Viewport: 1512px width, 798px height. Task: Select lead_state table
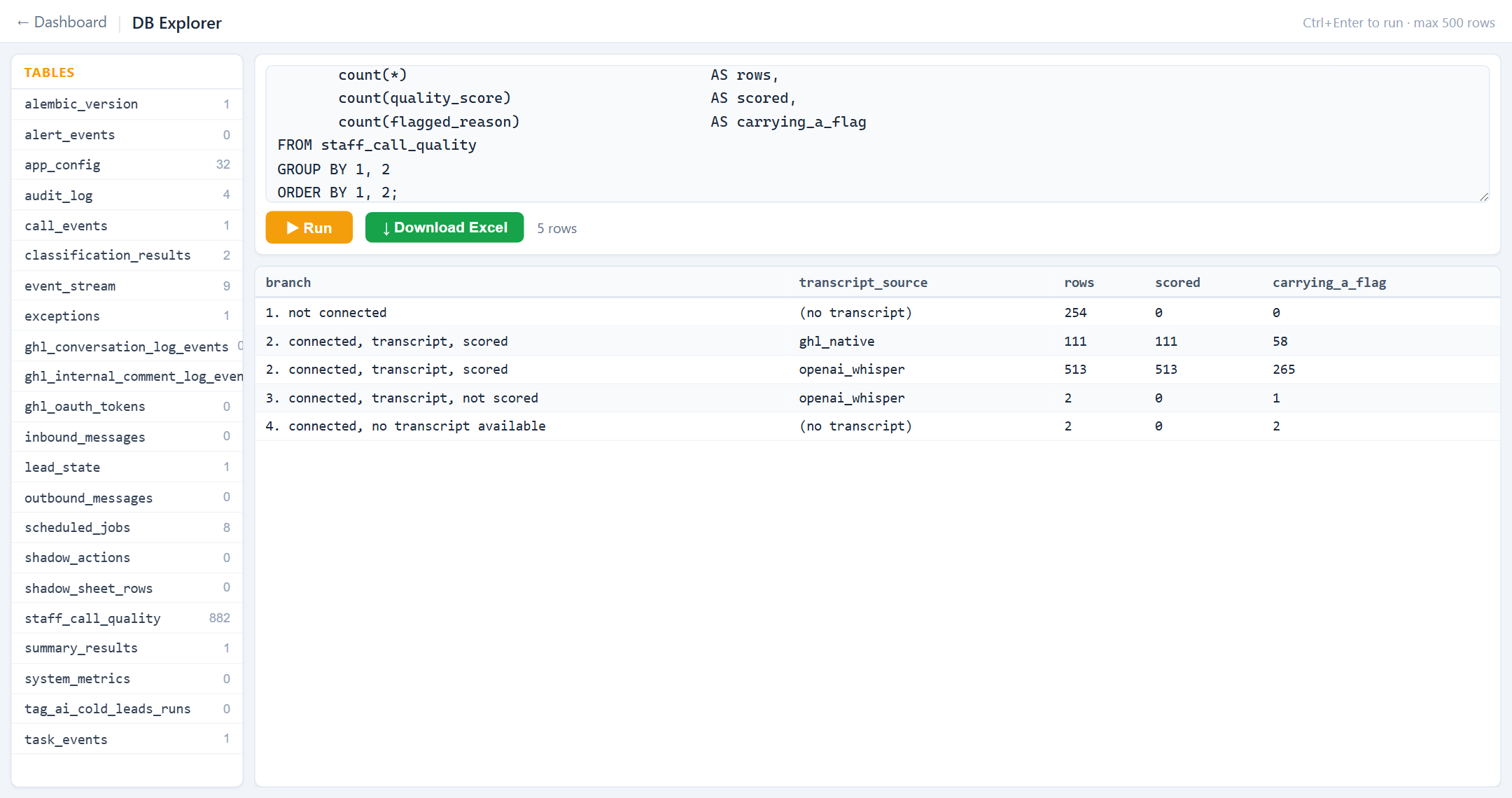pyautogui.click(x=127, y=467)
